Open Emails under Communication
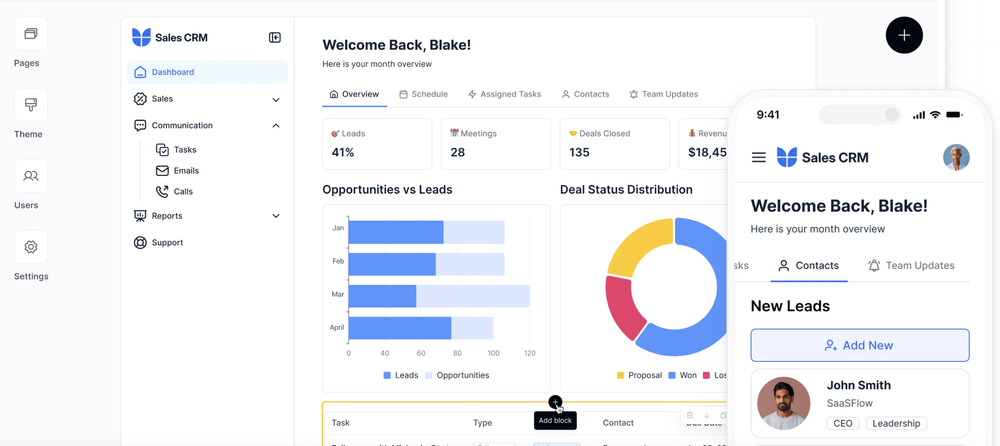1000x446 pixels. click(186, 171)
